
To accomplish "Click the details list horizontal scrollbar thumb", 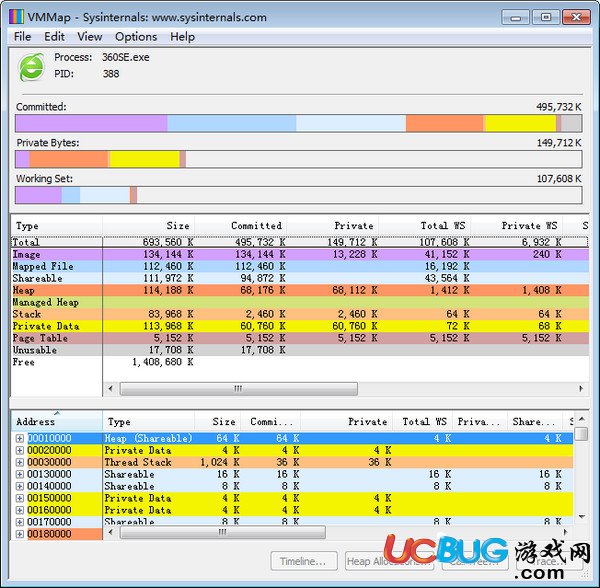I will 223,532.
